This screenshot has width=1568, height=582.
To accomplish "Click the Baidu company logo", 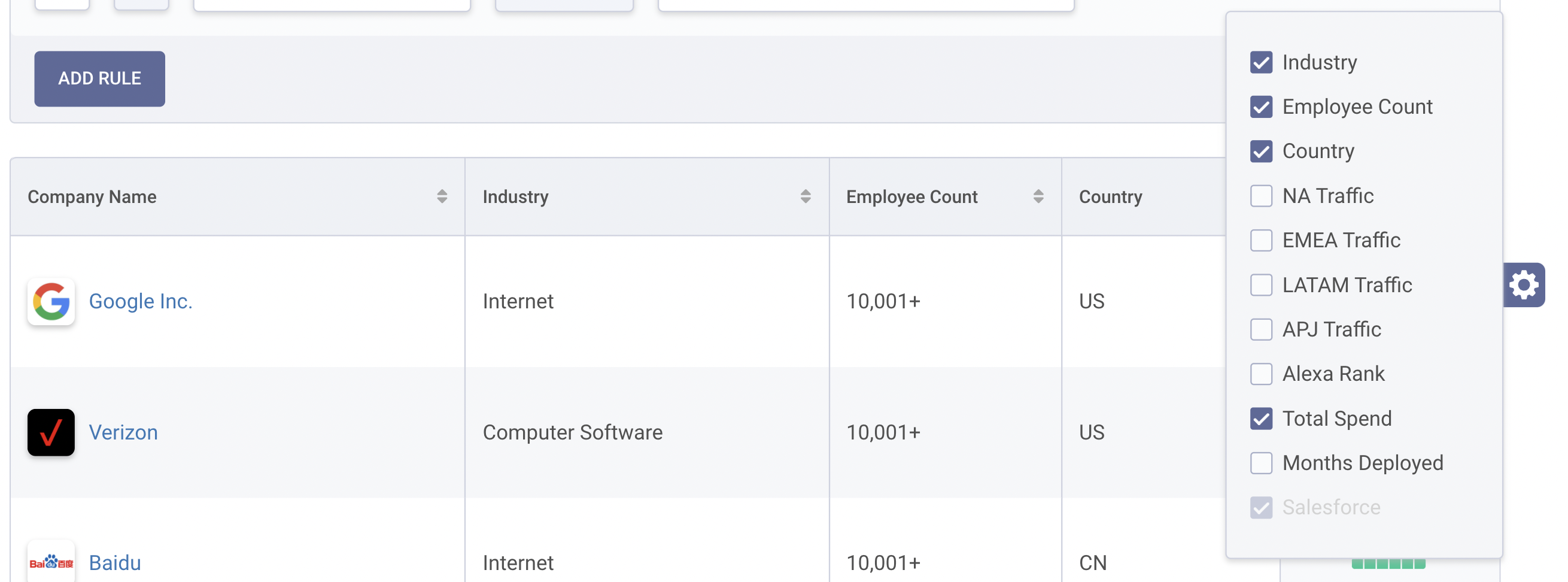I will (x=51, y=562).
